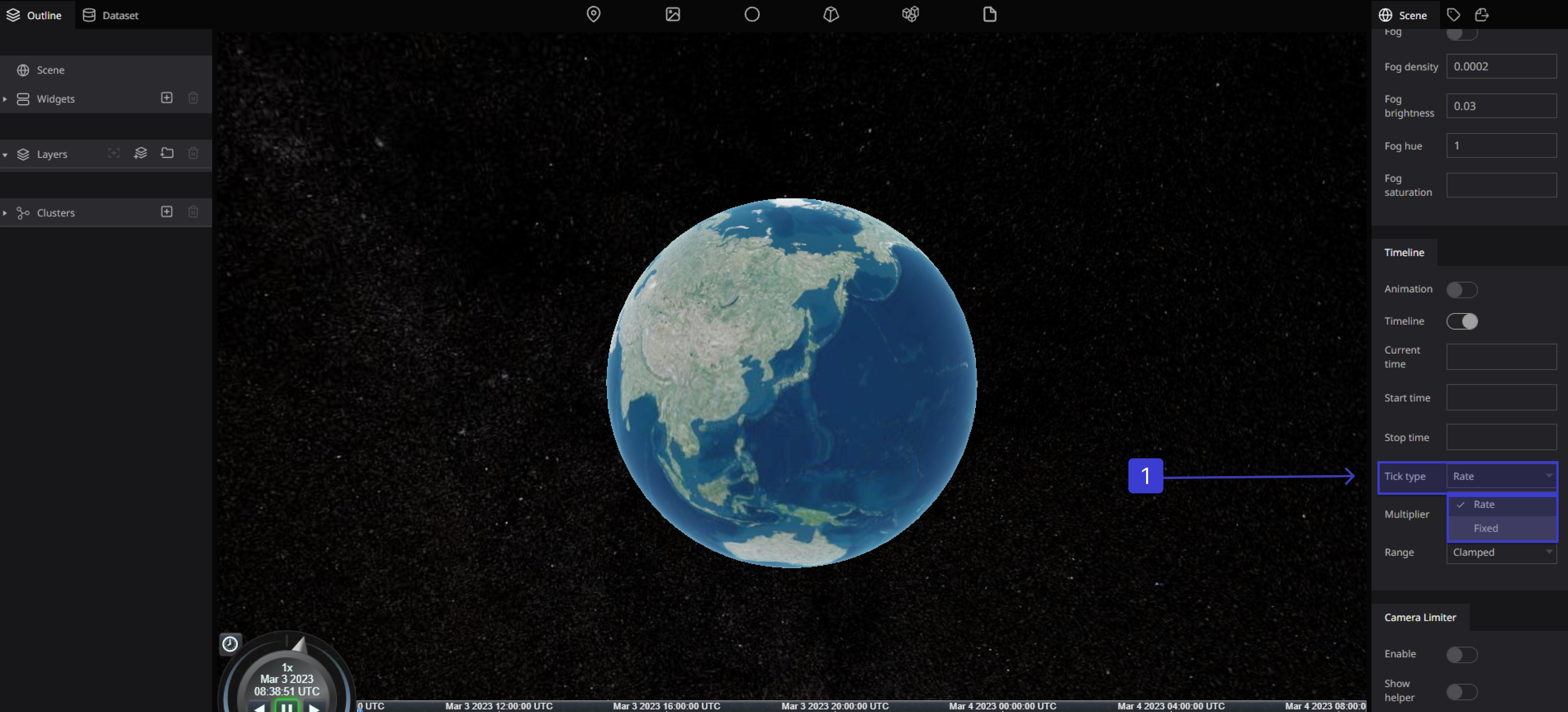Select the Clusters row label
The width and height of the screenshot is (1568, 712).
[56, 213]
